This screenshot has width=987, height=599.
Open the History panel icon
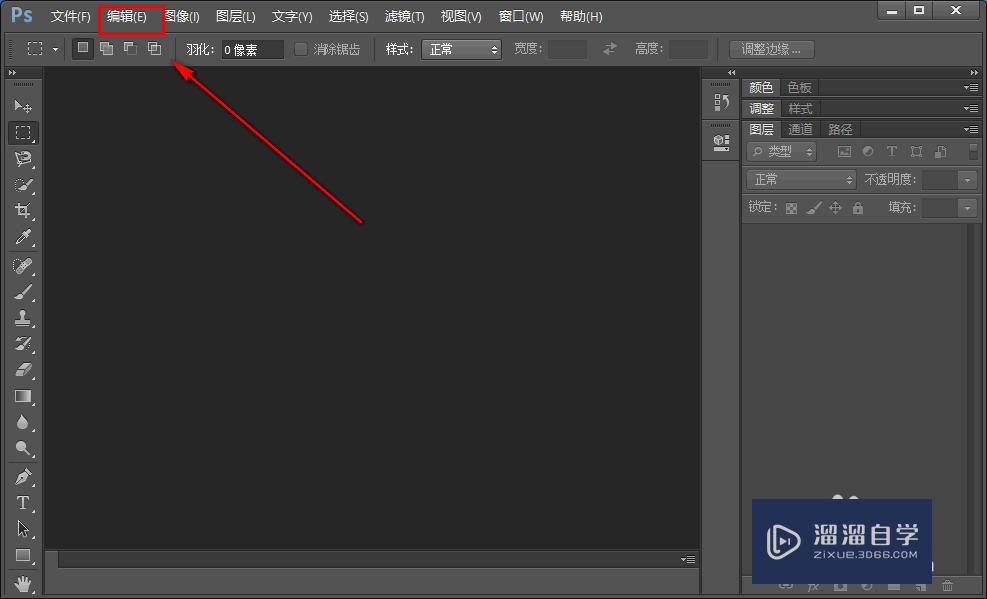pyautogui.click(x=721, y=102)
